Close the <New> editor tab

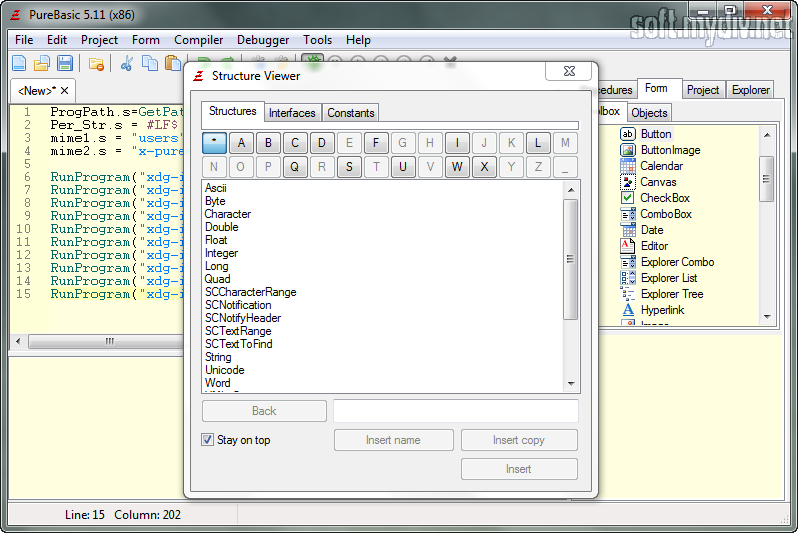[64, 91]
